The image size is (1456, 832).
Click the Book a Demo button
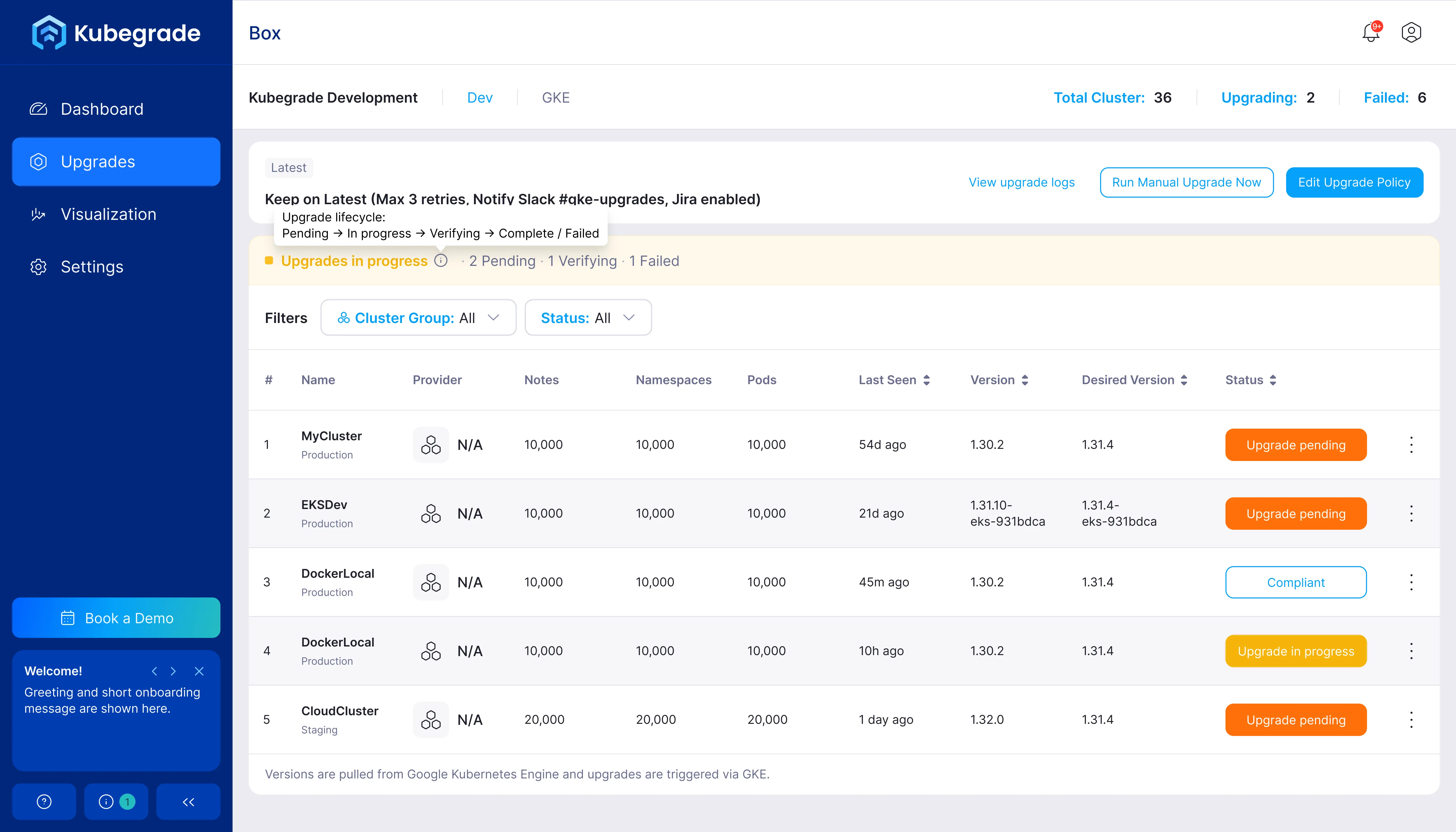tap(116, 618)
